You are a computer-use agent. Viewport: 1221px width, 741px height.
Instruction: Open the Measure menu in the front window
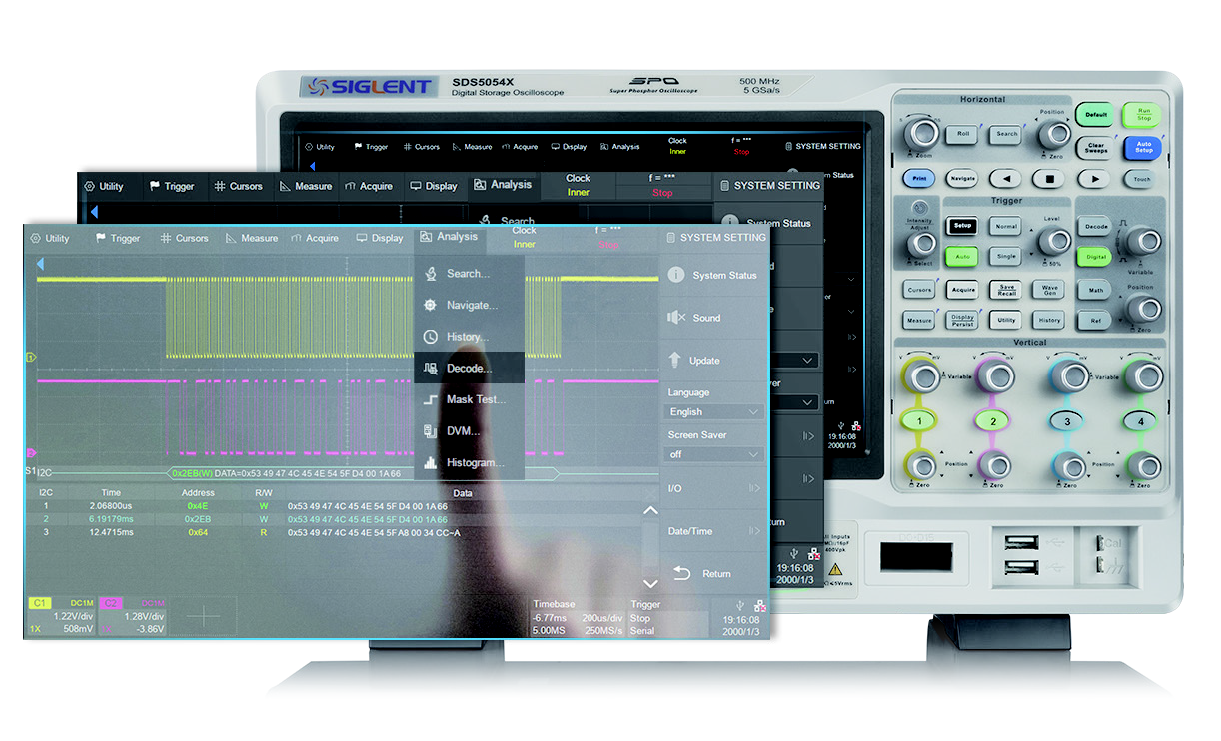point(252,239)
